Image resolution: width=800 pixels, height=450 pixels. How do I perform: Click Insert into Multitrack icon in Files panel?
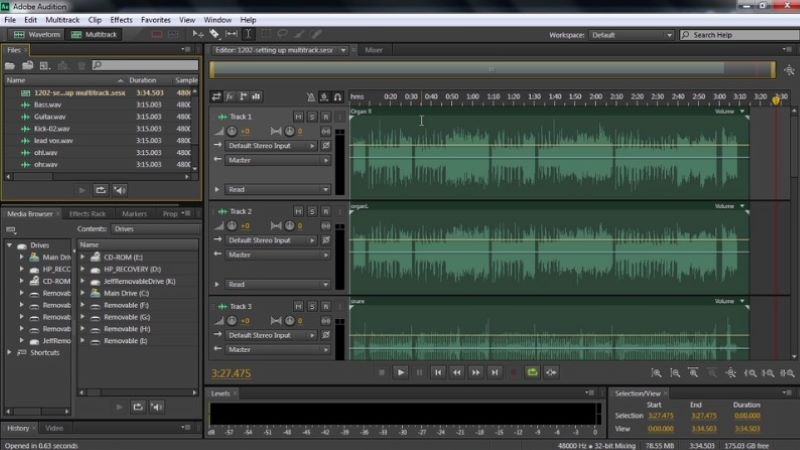click(x=62, y=65)
